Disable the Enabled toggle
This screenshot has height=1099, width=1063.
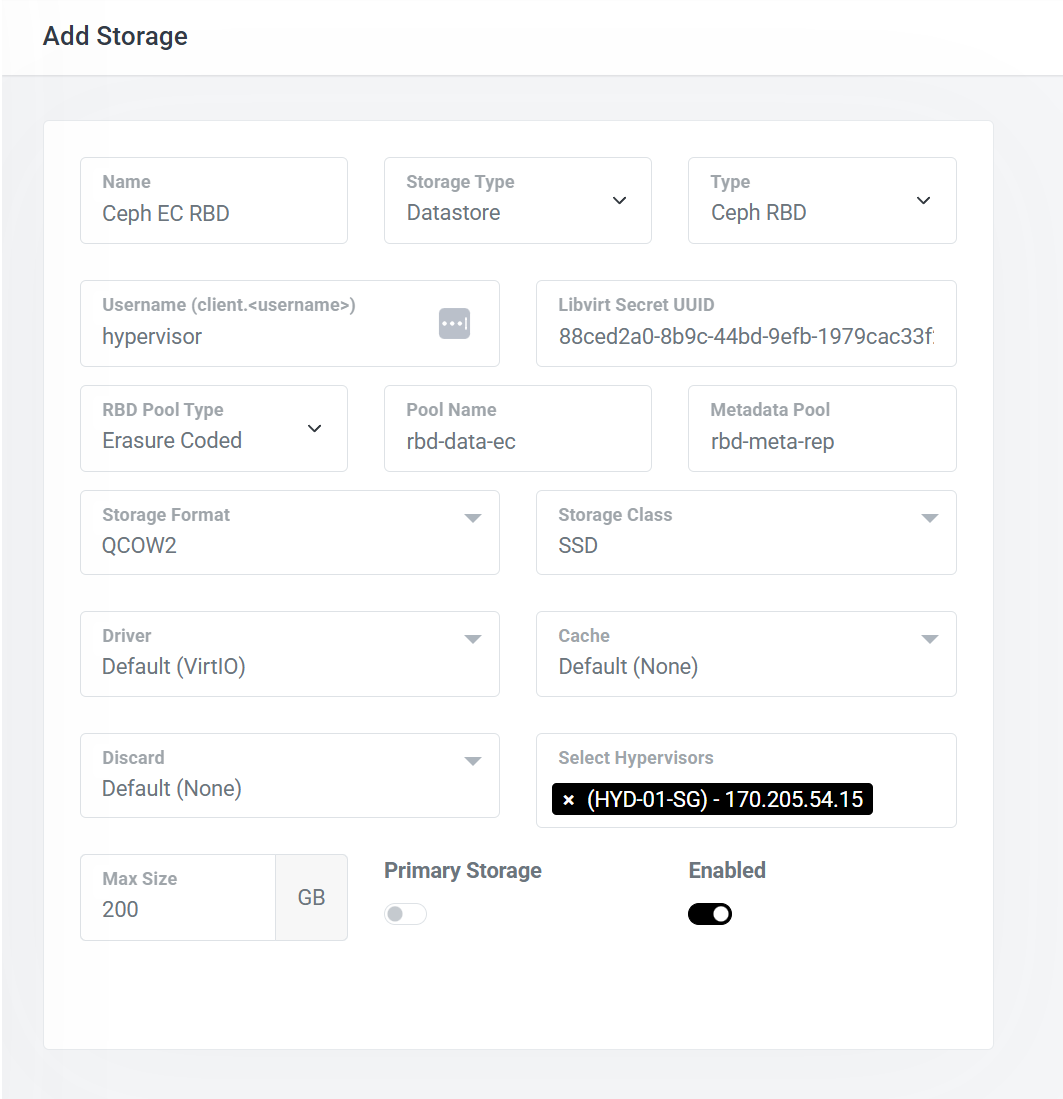pos(710,914)
